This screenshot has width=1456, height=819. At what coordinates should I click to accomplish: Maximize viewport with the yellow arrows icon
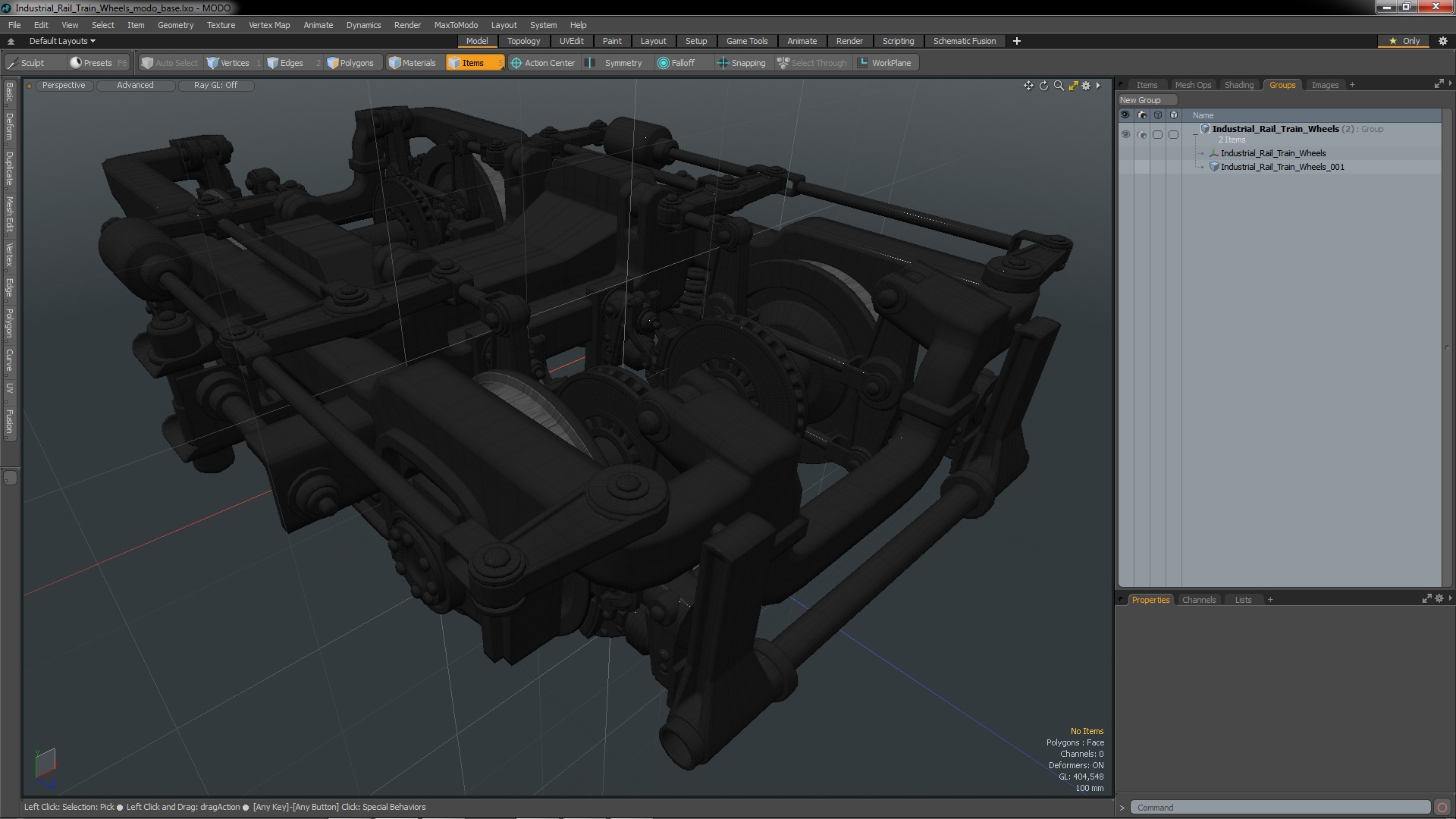pyautogui.click(x=1073, y=86)
